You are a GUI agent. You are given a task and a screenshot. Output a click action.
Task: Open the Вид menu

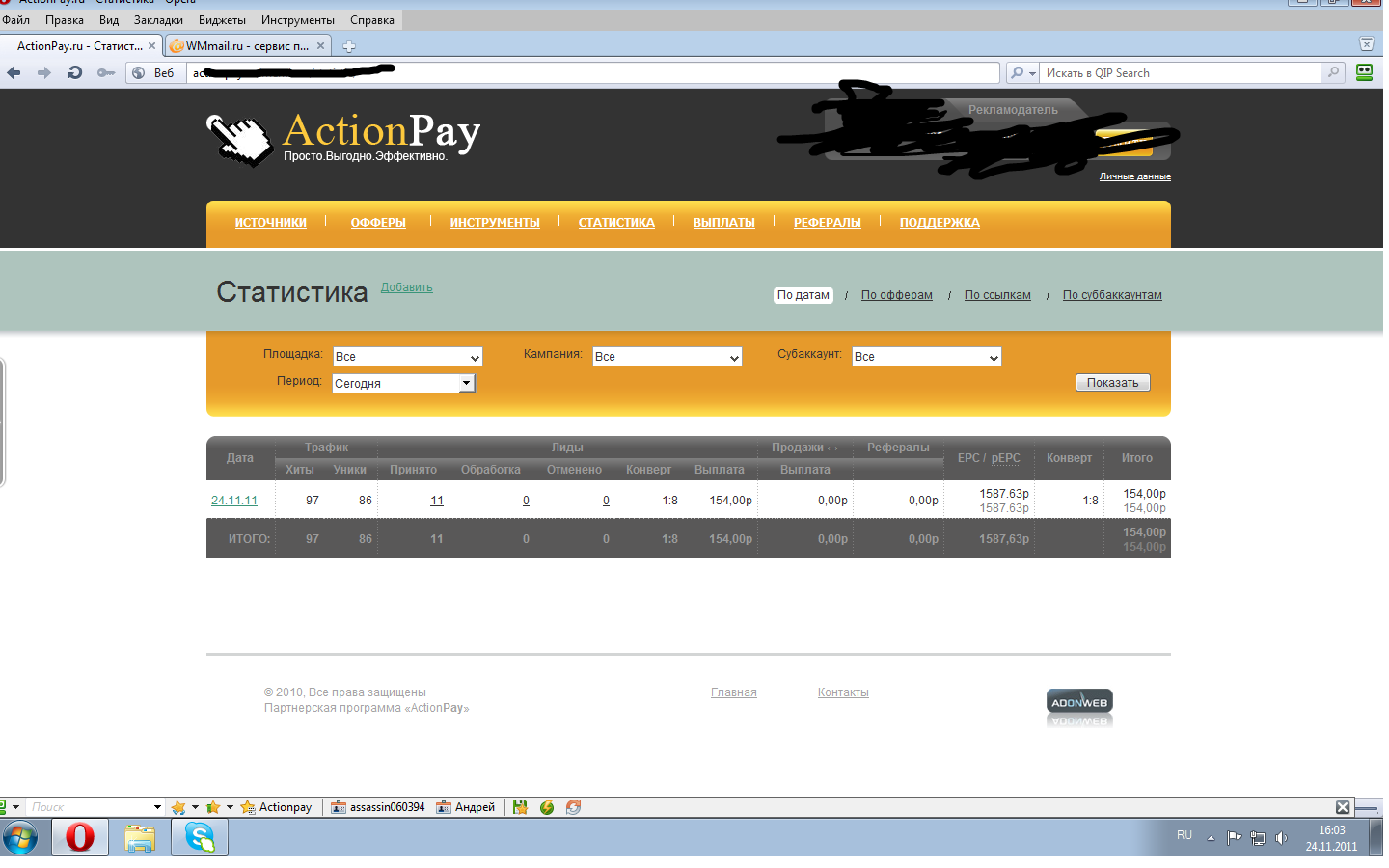click(109, 19)
